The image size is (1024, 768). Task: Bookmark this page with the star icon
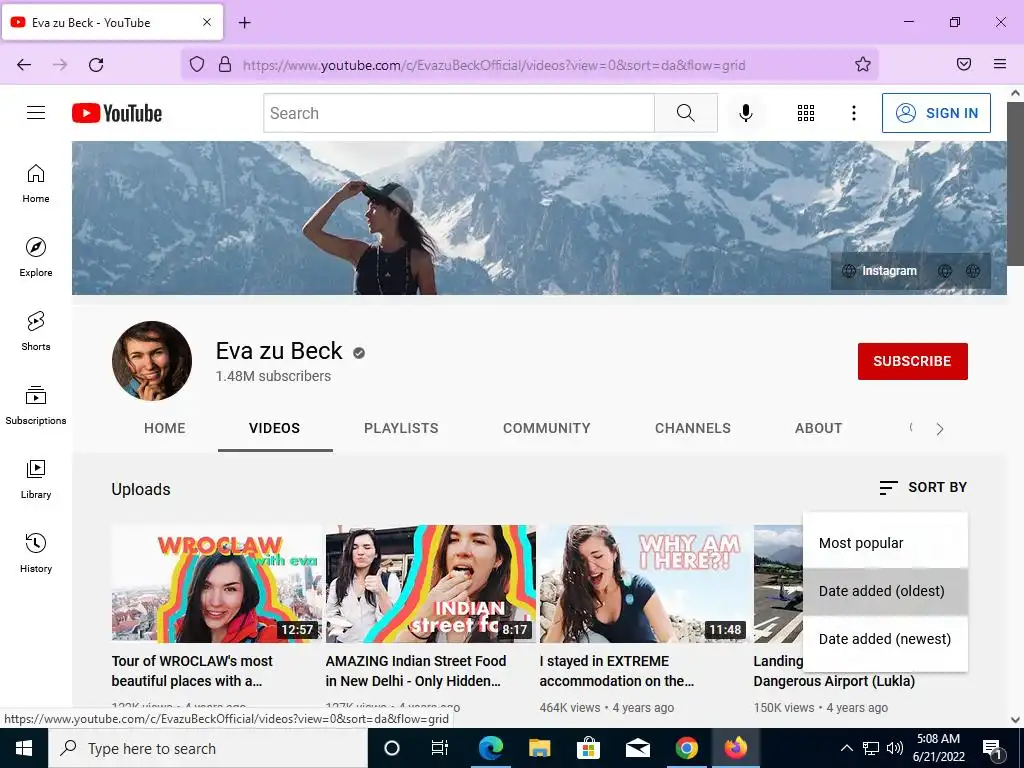pos(863,64)
